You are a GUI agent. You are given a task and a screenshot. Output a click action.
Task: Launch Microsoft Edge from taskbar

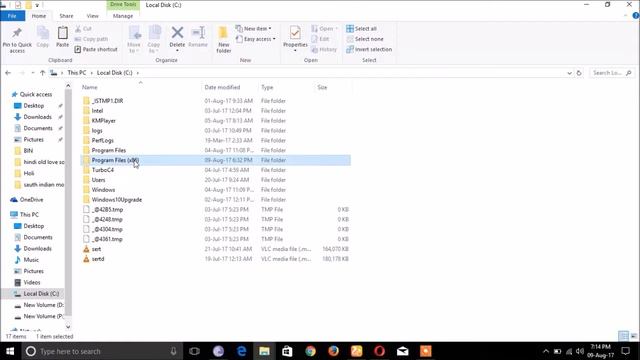(x=241, y=351)
